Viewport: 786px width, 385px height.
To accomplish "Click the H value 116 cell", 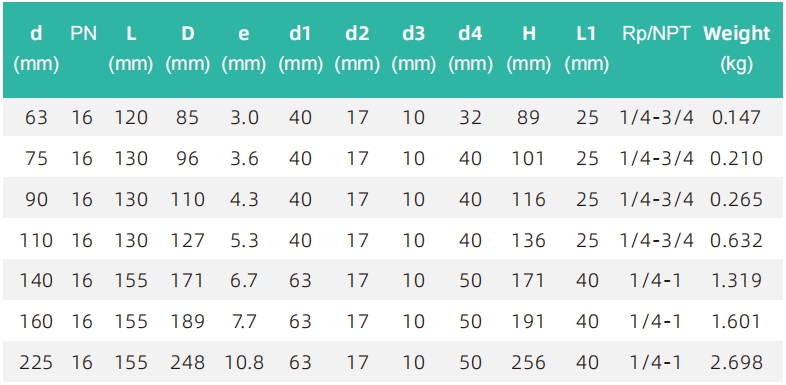I will click(528, 200).
